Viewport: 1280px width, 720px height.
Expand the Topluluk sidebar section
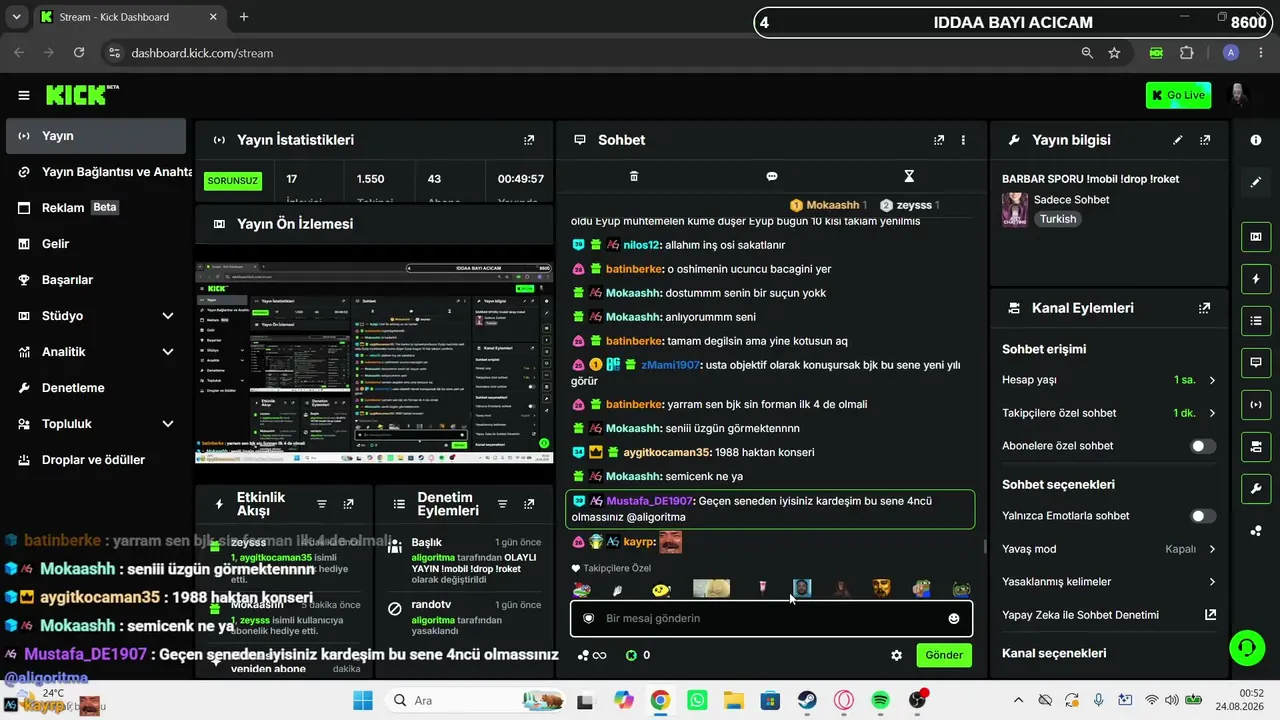[168, 424]
